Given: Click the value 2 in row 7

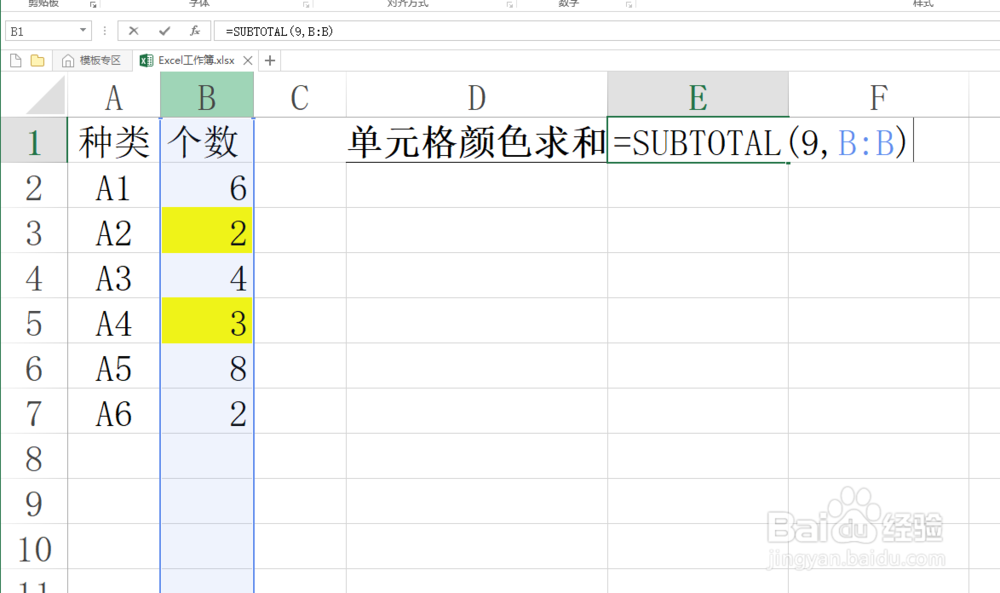Looking at the screenshot, I should (207, 412).
